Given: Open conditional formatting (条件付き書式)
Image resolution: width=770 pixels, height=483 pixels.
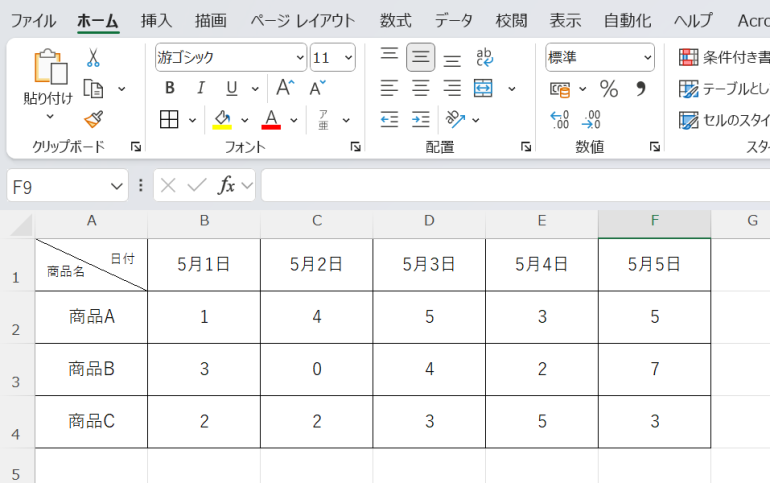Looking at the screenshot, I should pos(724,57).
